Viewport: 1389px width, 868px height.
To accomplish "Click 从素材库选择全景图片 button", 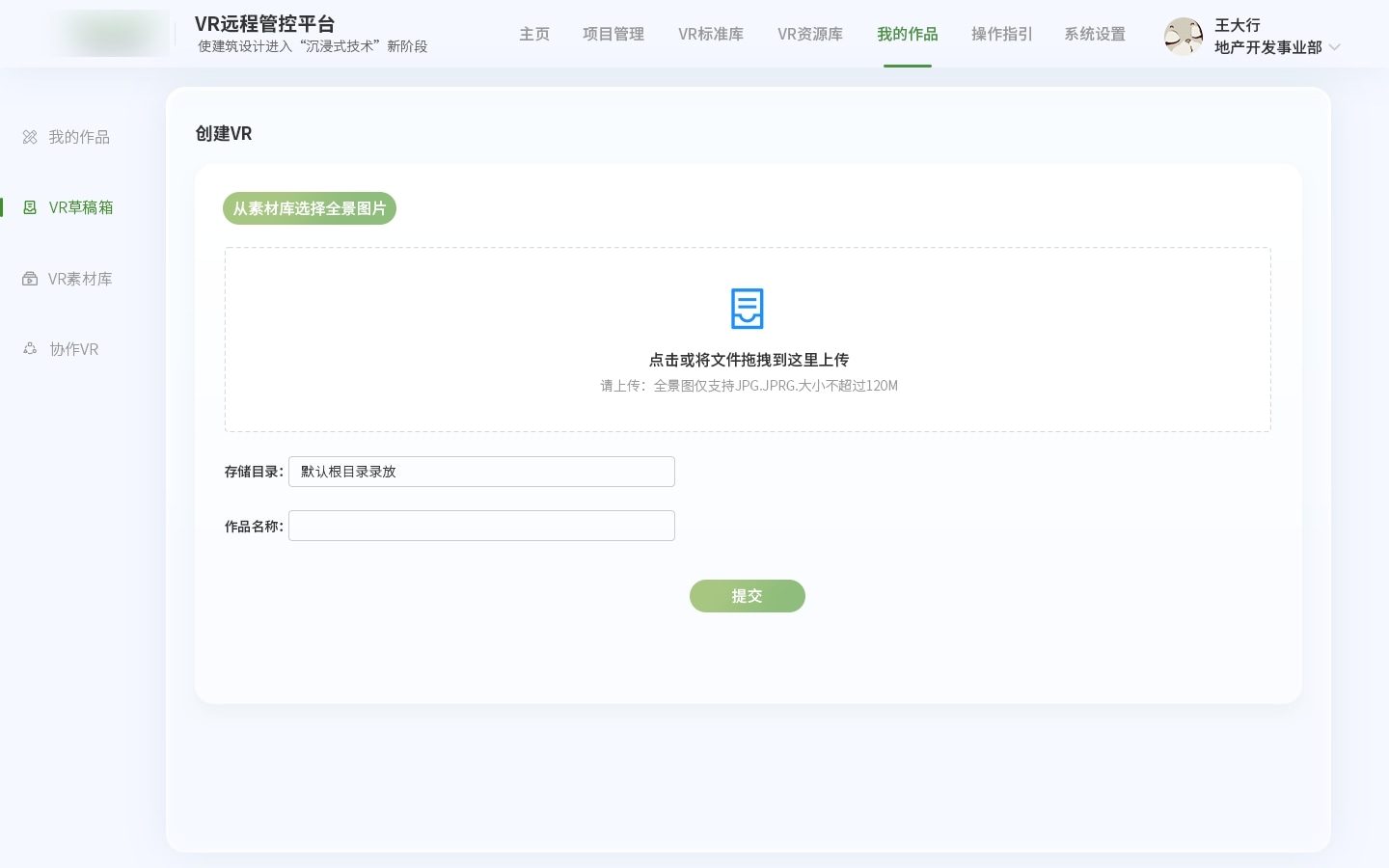I will pyautogui.click(x=310, y=208).
